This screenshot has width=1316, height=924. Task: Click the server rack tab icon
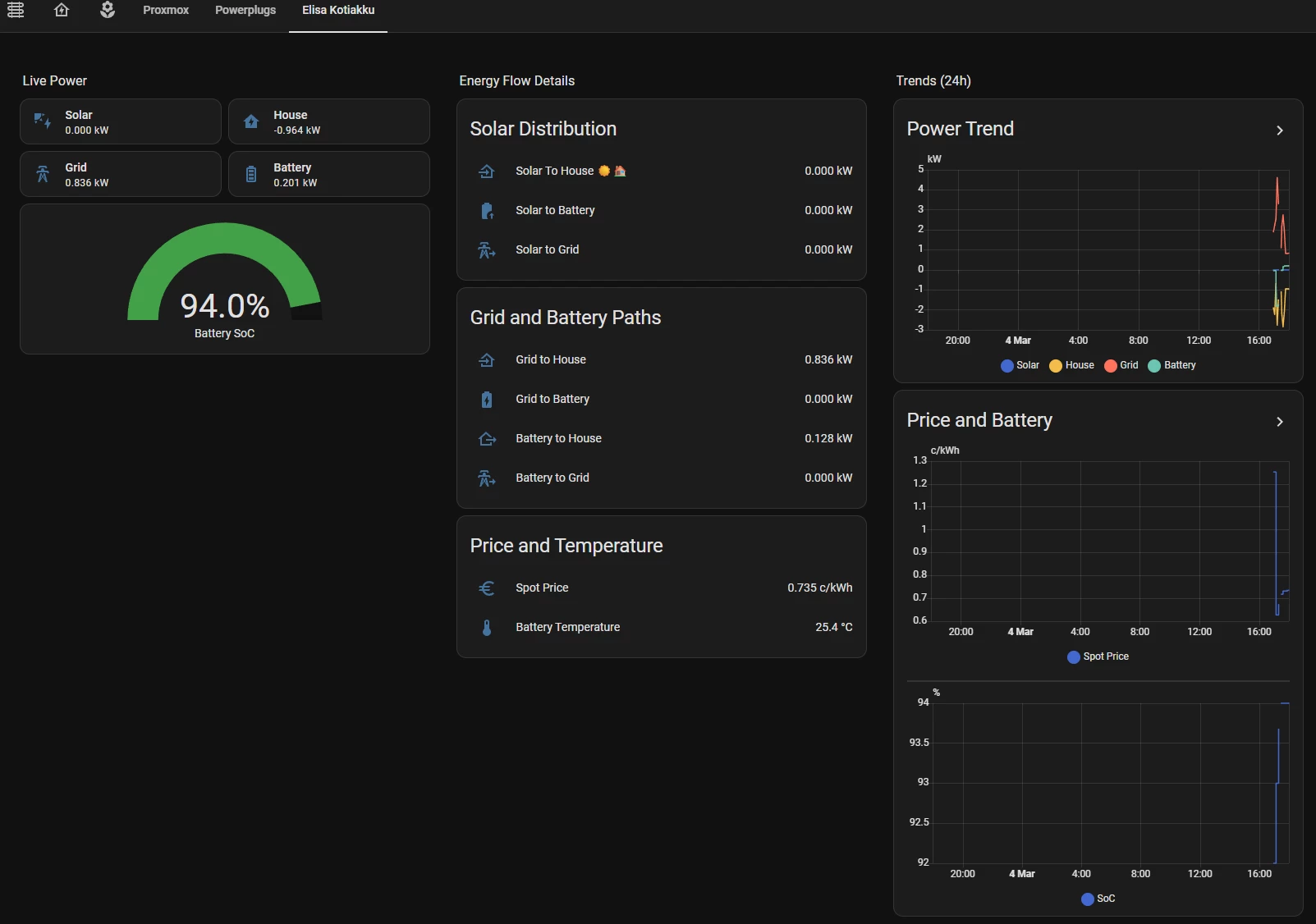pos(16,10)
